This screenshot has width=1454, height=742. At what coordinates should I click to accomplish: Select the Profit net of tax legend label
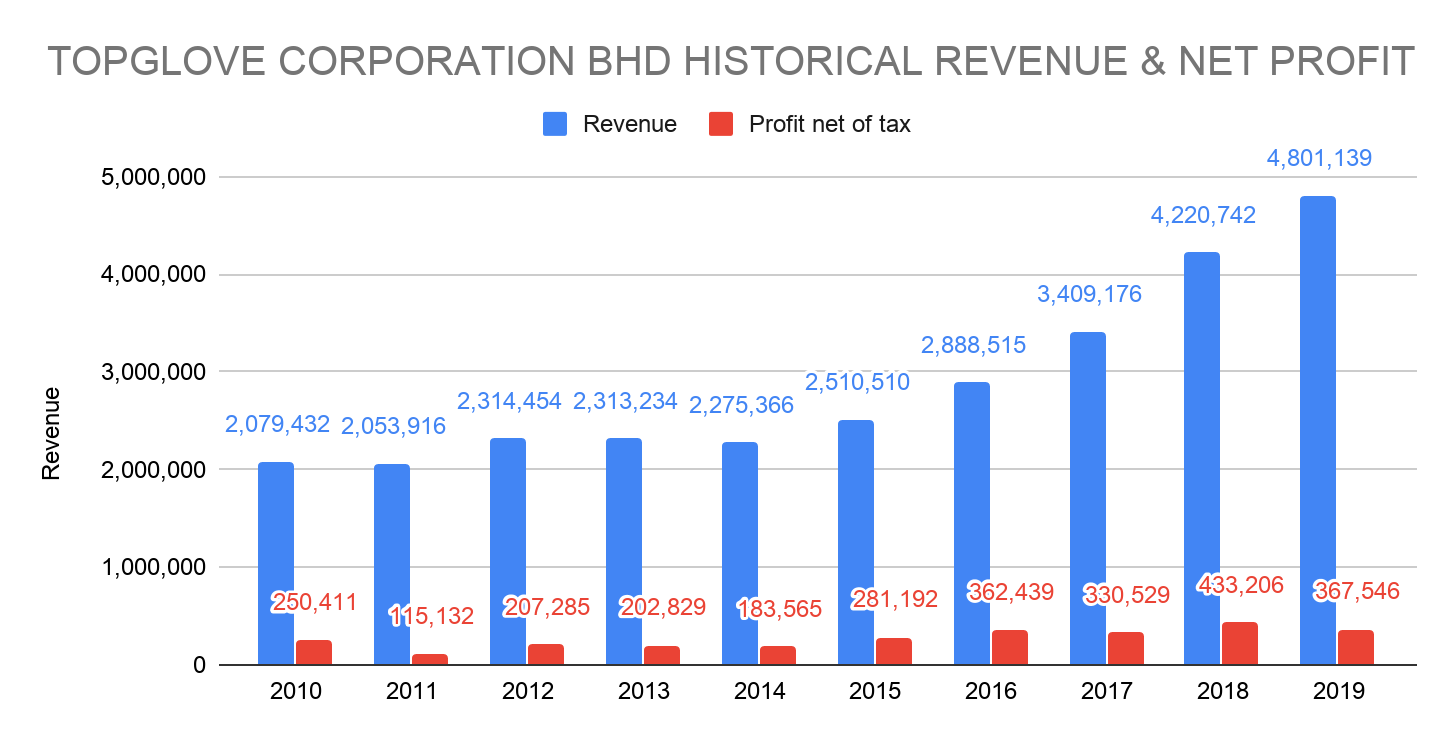pos(830,124)
